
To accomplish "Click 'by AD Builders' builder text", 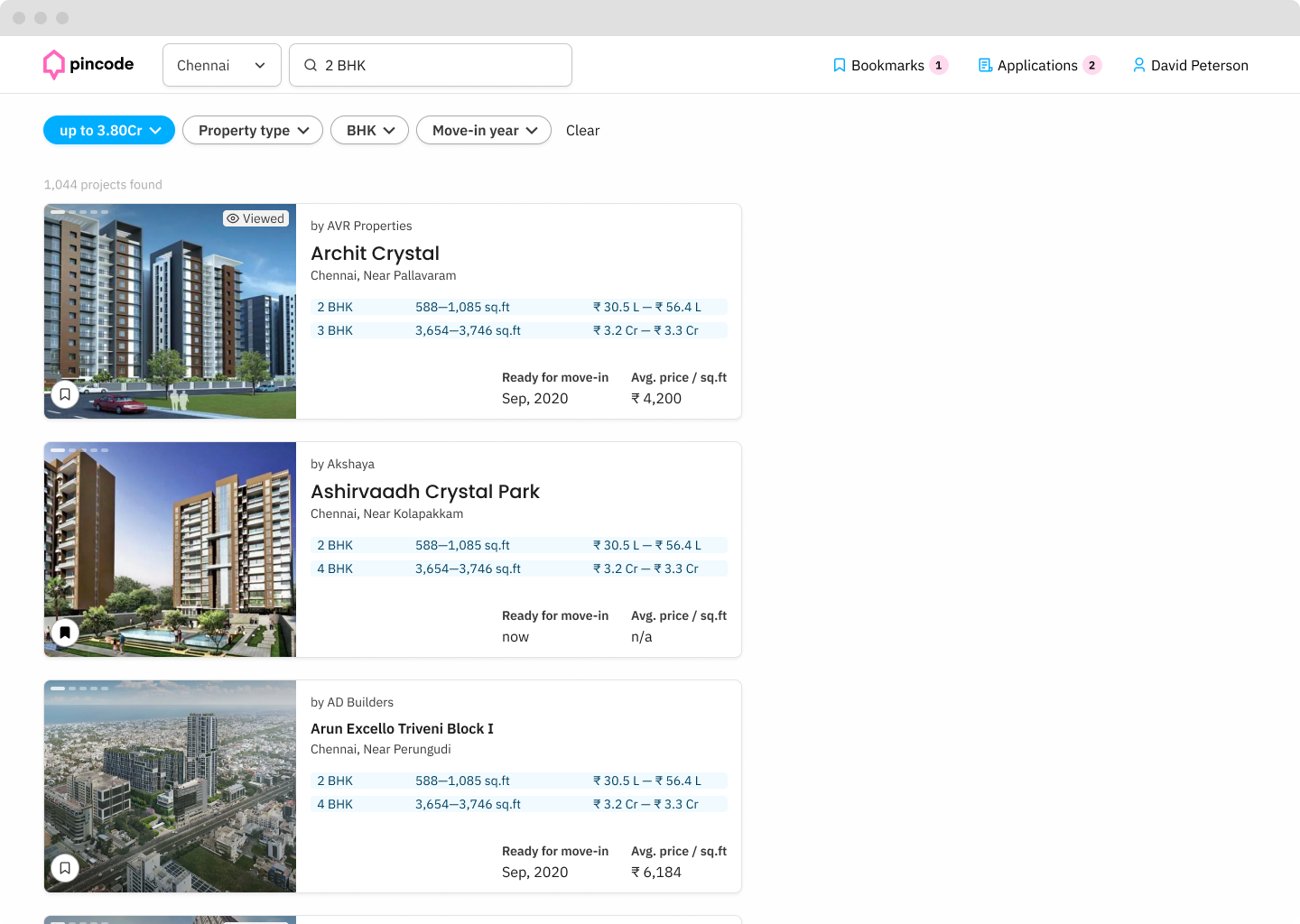I will pyautogui.click(x=352, y=702).
